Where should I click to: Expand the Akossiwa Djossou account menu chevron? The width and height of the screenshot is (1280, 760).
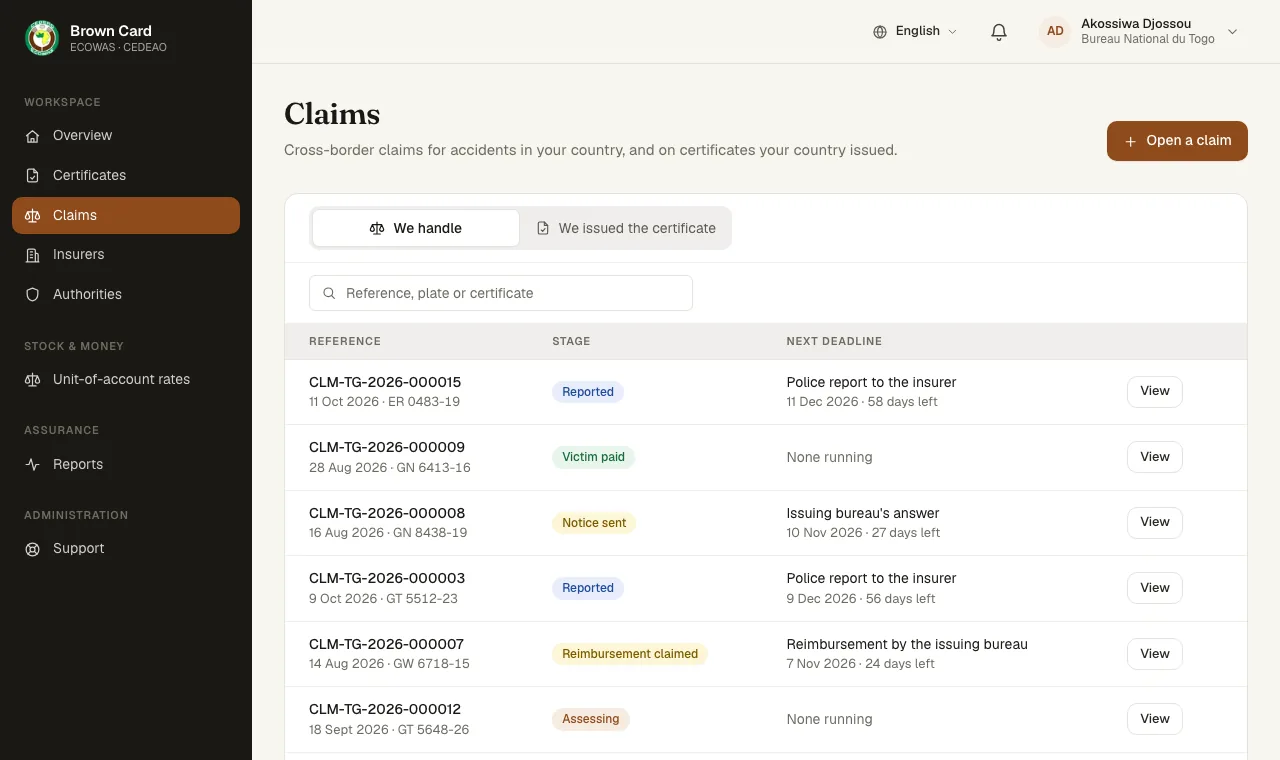coord(1232,32)
